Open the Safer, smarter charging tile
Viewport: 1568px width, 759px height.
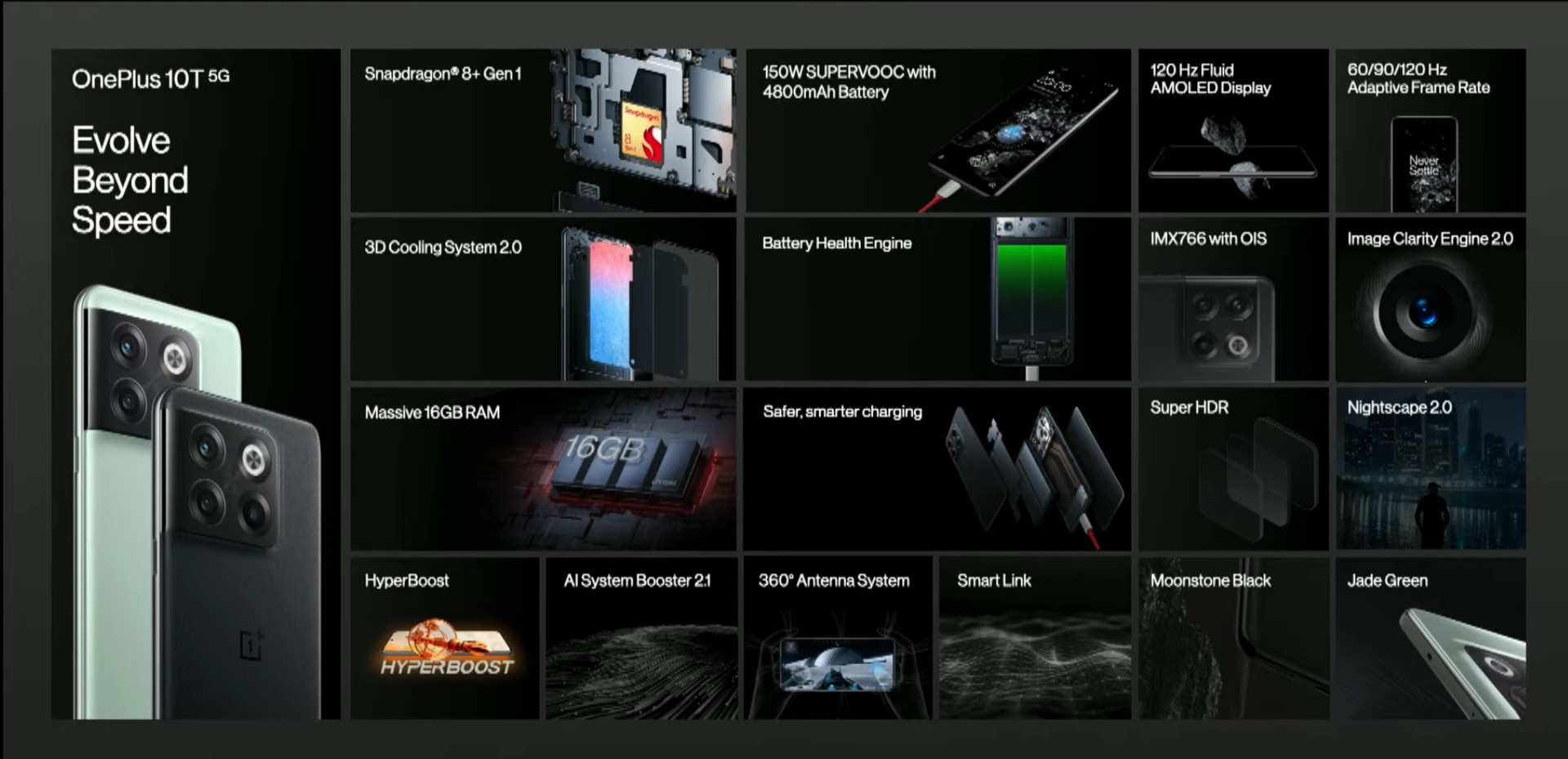(938, 469)
